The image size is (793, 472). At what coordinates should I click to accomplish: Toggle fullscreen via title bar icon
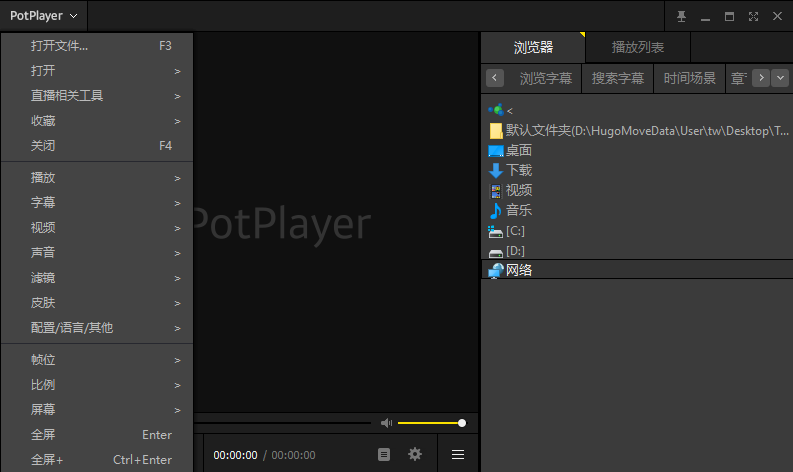pyautogui.click(x=753, y=16)
